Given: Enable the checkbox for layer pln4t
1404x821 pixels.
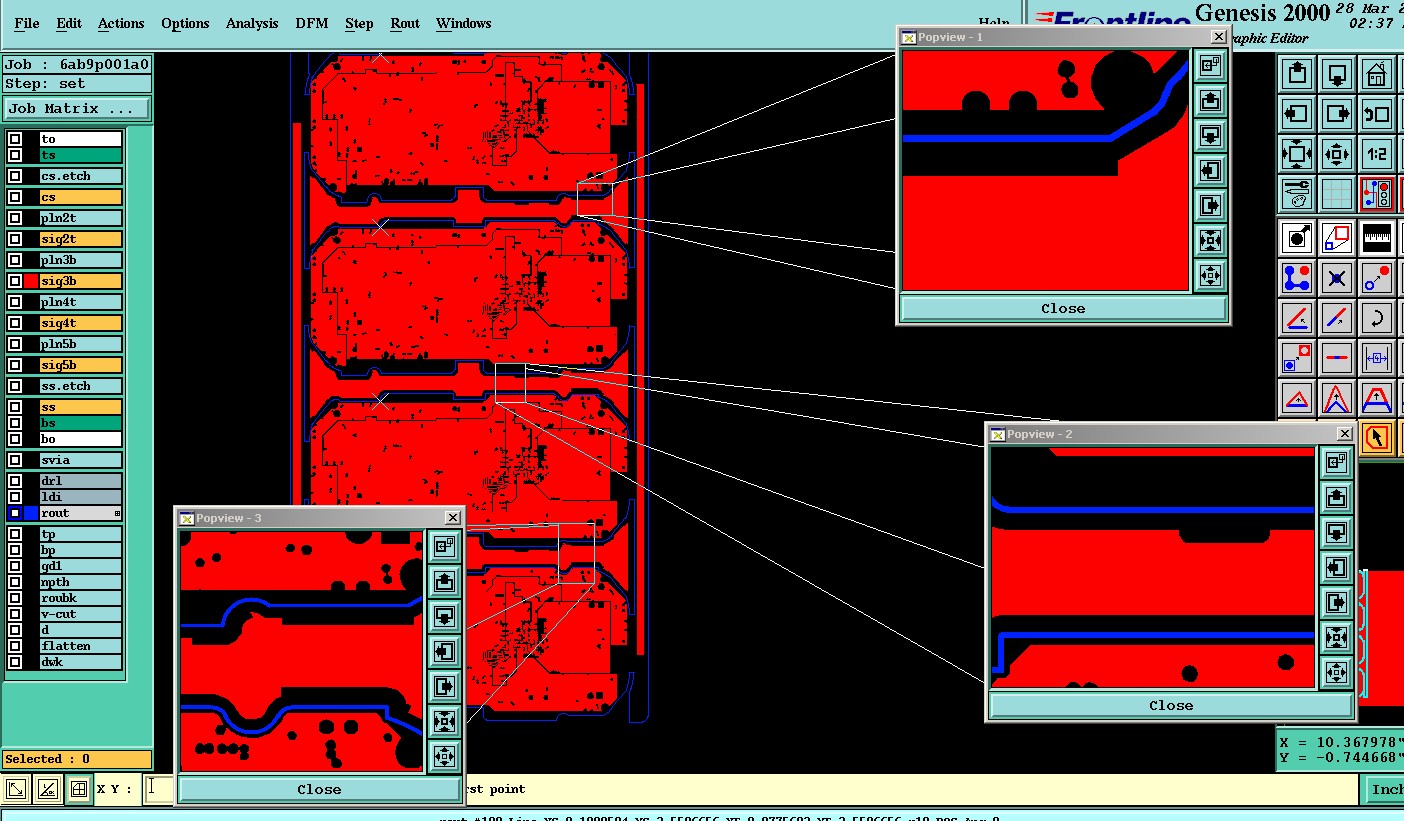Looking at the screenshot, I should click(x=15, y=302).
